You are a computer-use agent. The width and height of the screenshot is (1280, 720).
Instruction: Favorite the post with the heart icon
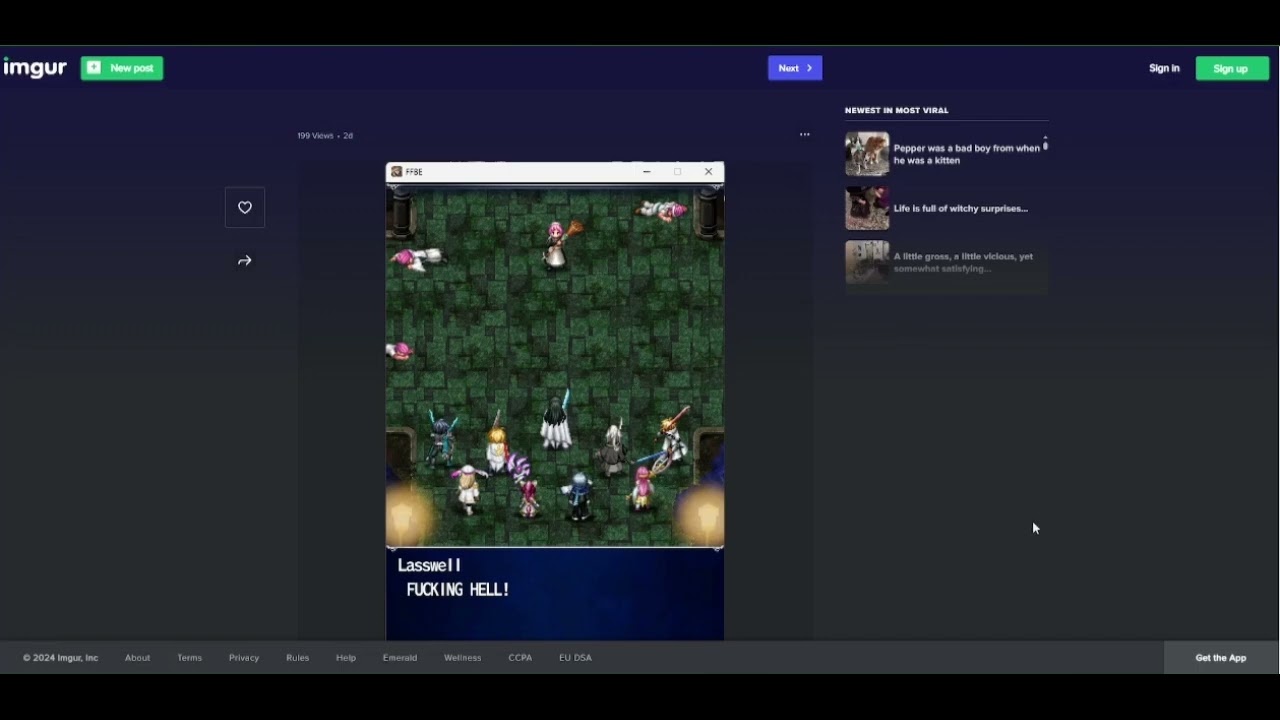tap(245, 208)
